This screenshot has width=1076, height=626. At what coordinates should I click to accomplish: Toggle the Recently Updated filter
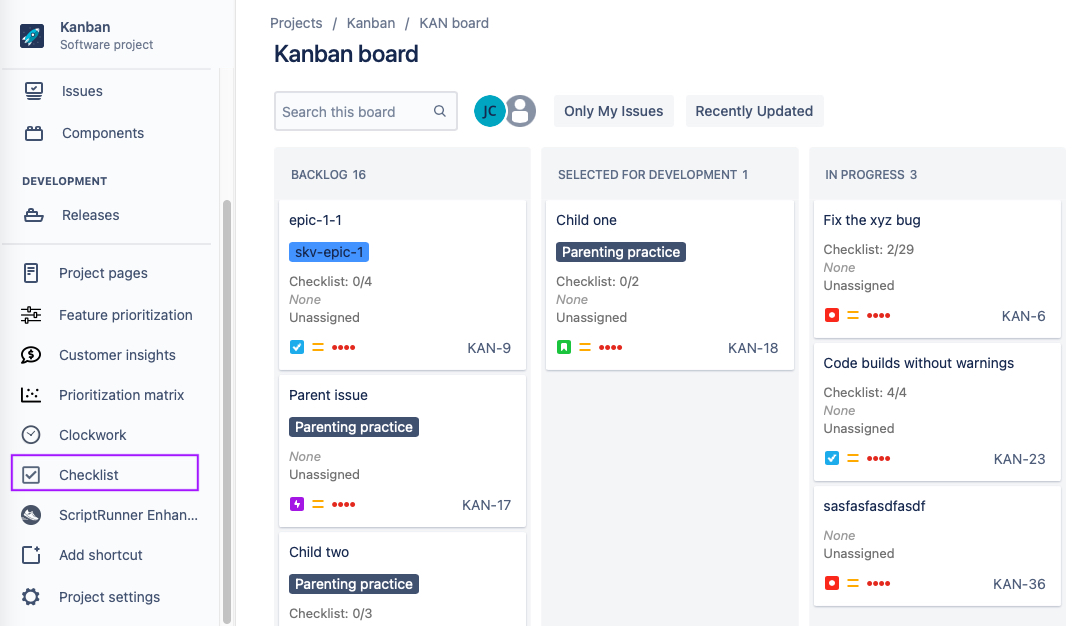point(754,111)
